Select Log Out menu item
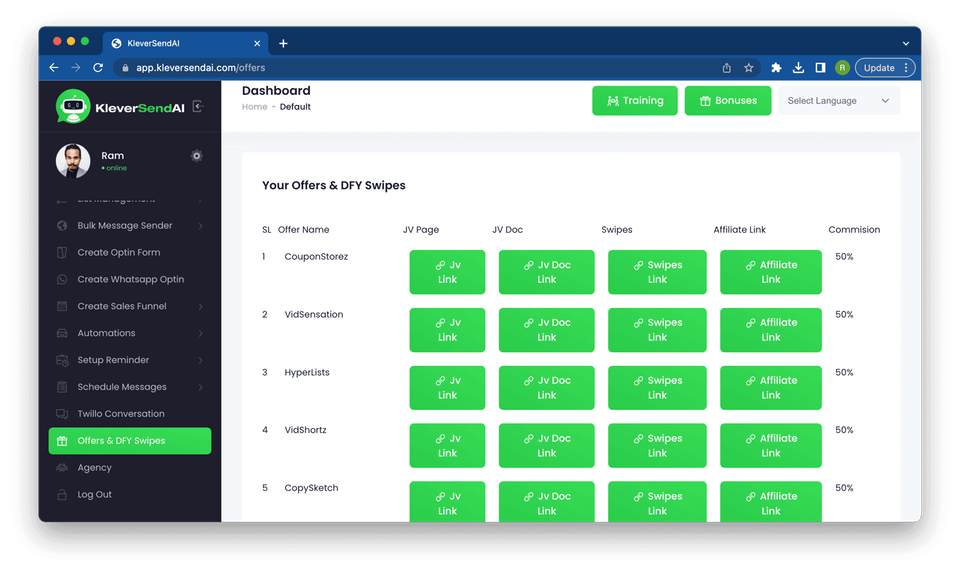The height and width of the screenshot is (573, 960). point(130,495)
